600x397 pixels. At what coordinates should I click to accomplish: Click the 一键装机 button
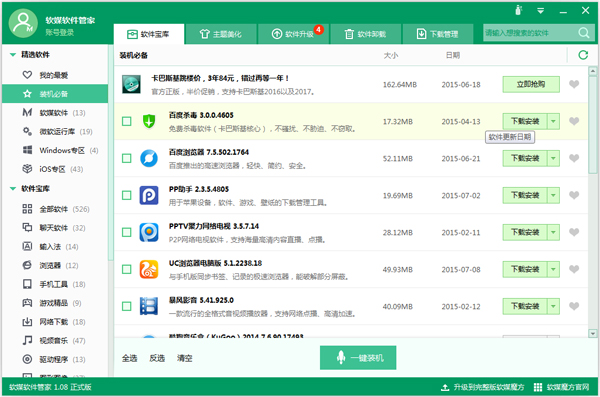[x=358, y=358]
